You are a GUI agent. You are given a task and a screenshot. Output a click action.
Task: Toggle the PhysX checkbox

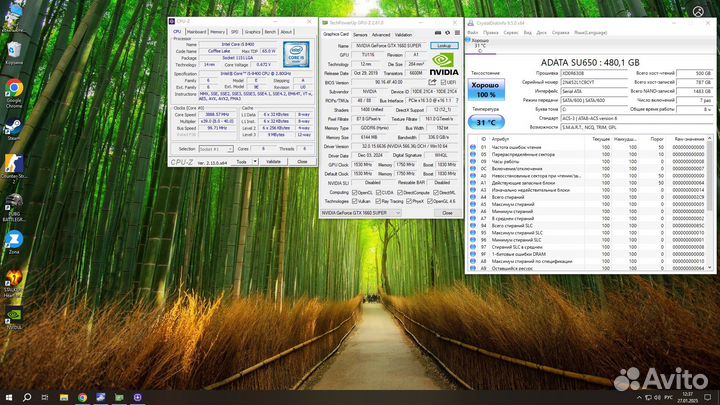point(409,201)
